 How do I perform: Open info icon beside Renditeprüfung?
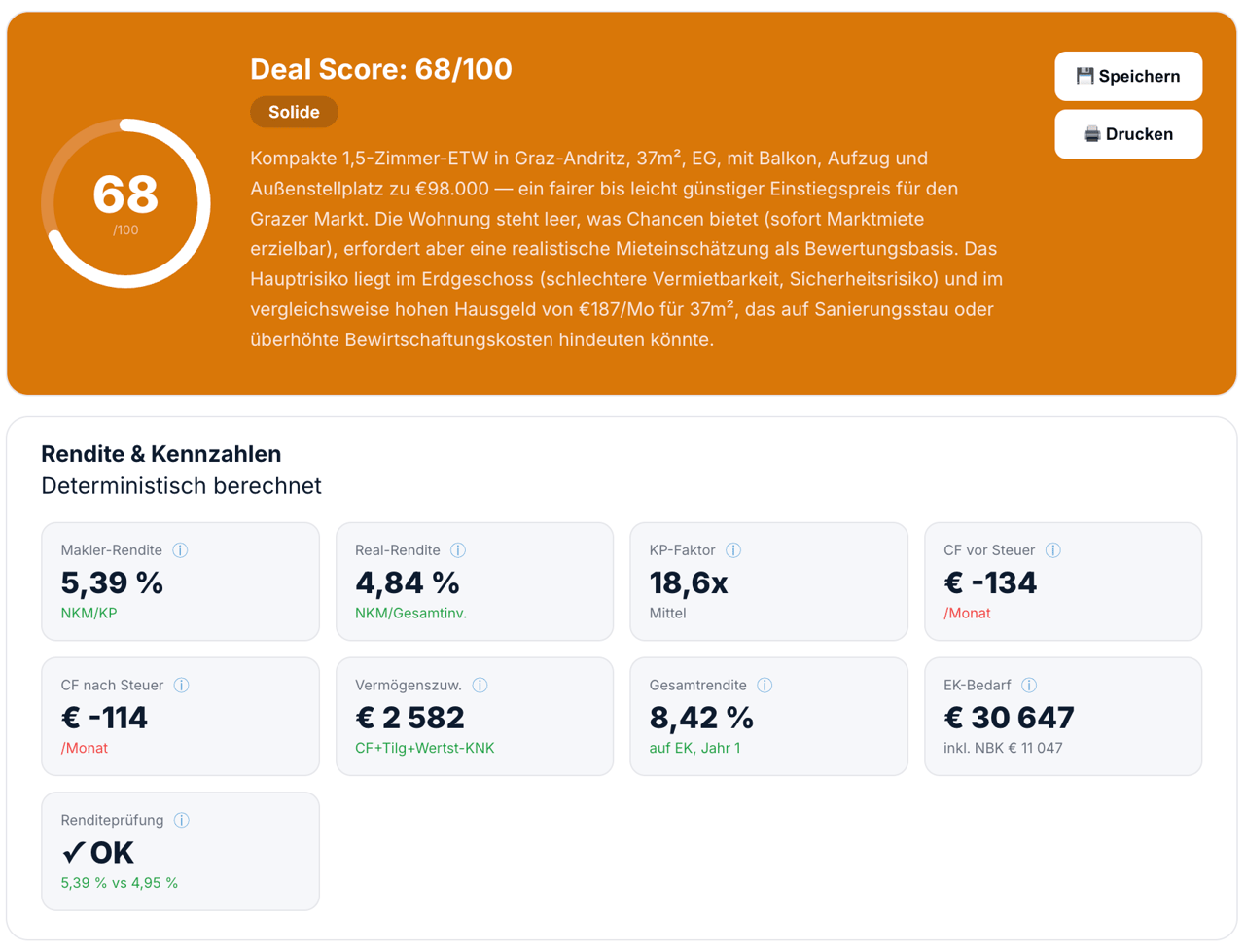182,821
